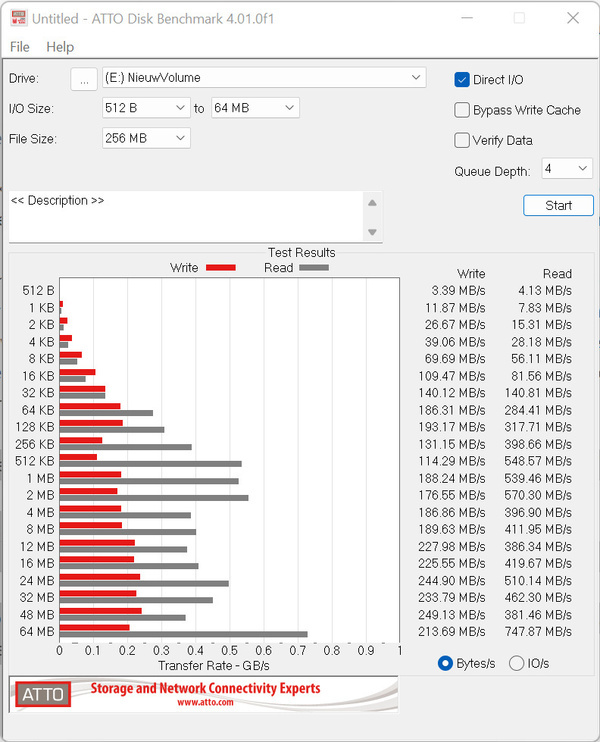Click the 24 MB row label

point(37,580)
